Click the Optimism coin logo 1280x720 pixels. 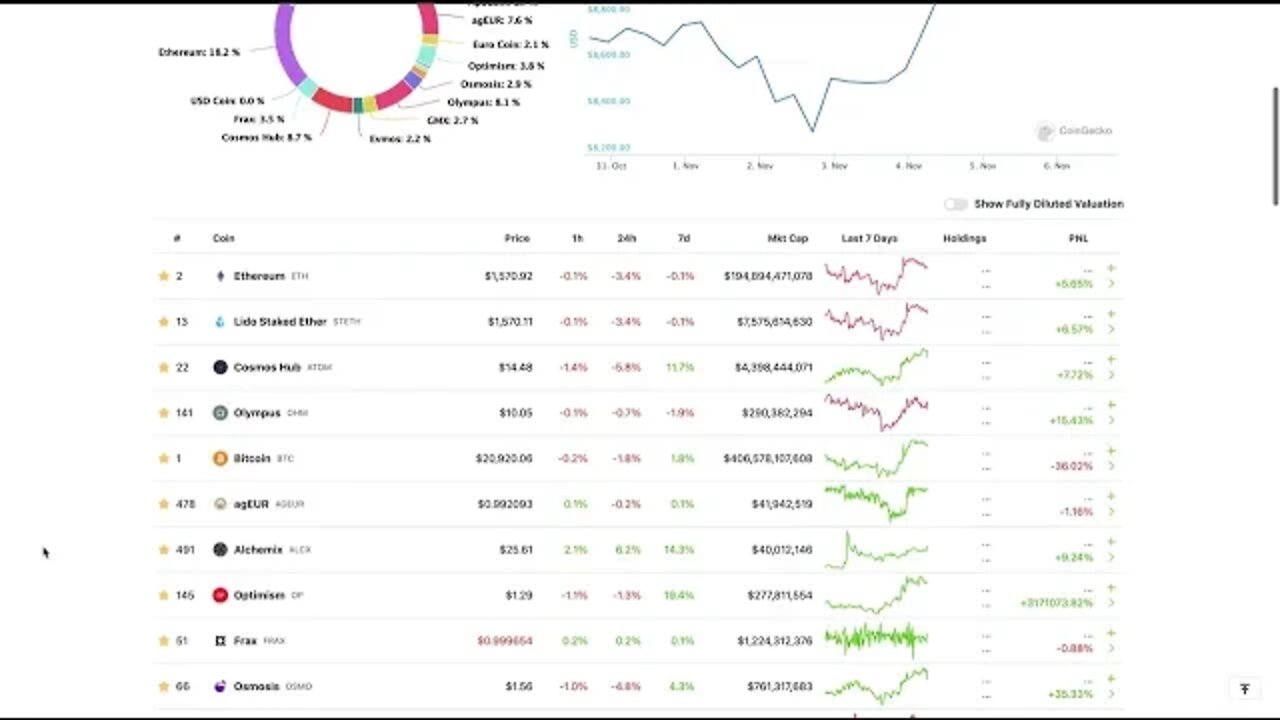click(x=220, y=595)
